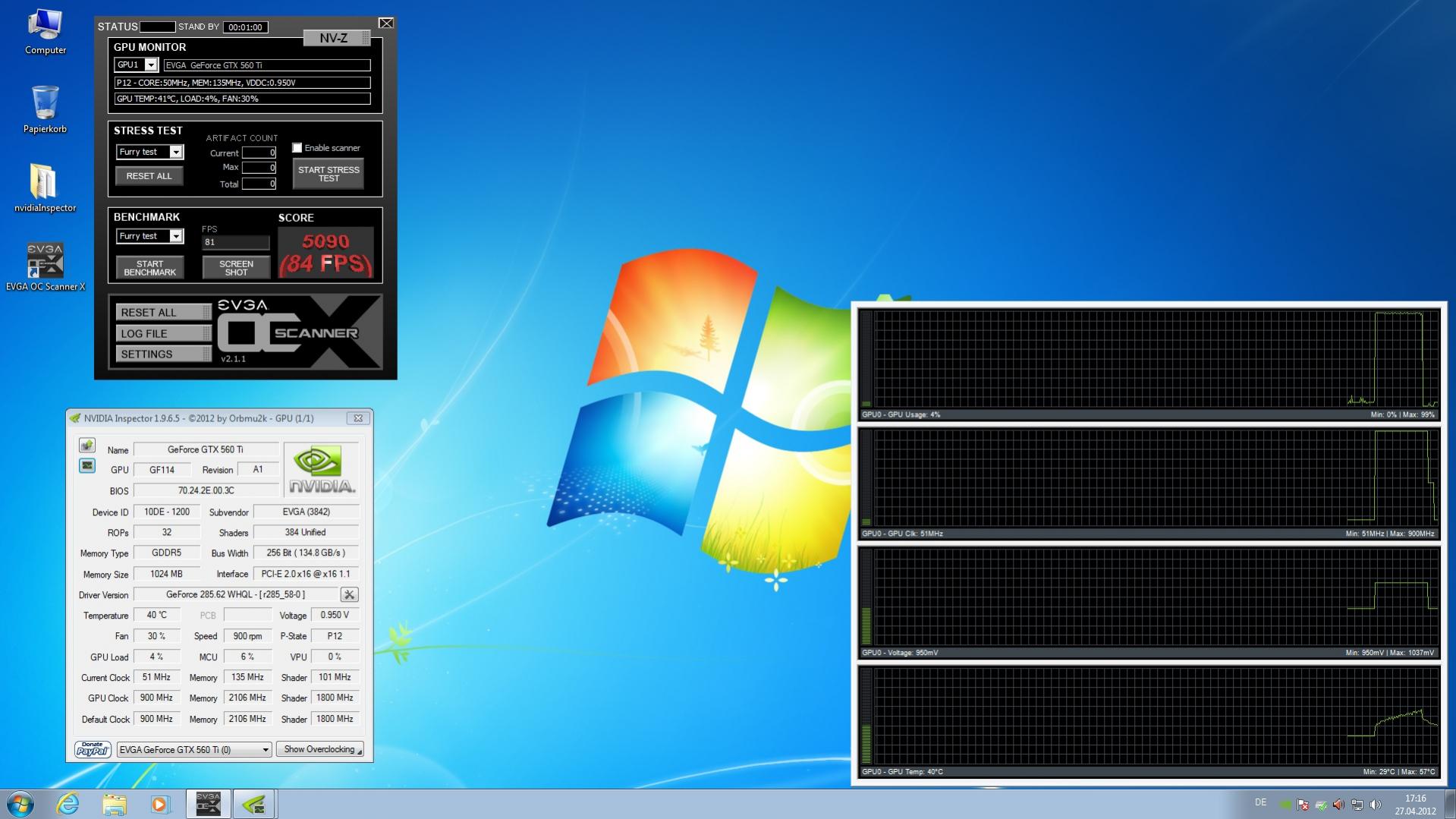
Task: Click the driver version GeForce 285.62 WHQL field
Action: [236, 594]
